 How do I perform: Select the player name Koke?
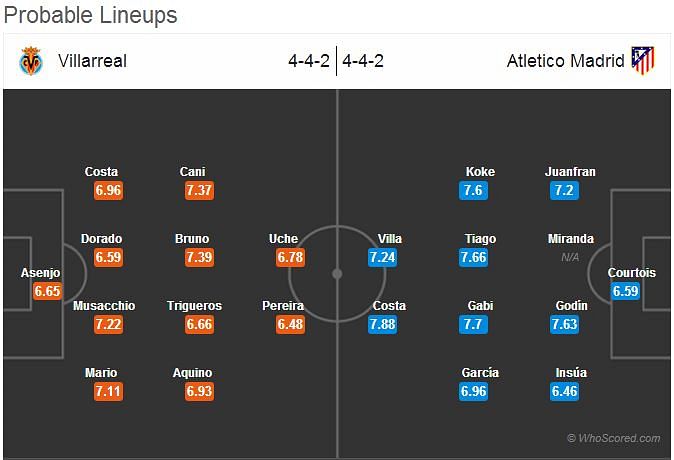pyautogui.click(x=480, y=172)
